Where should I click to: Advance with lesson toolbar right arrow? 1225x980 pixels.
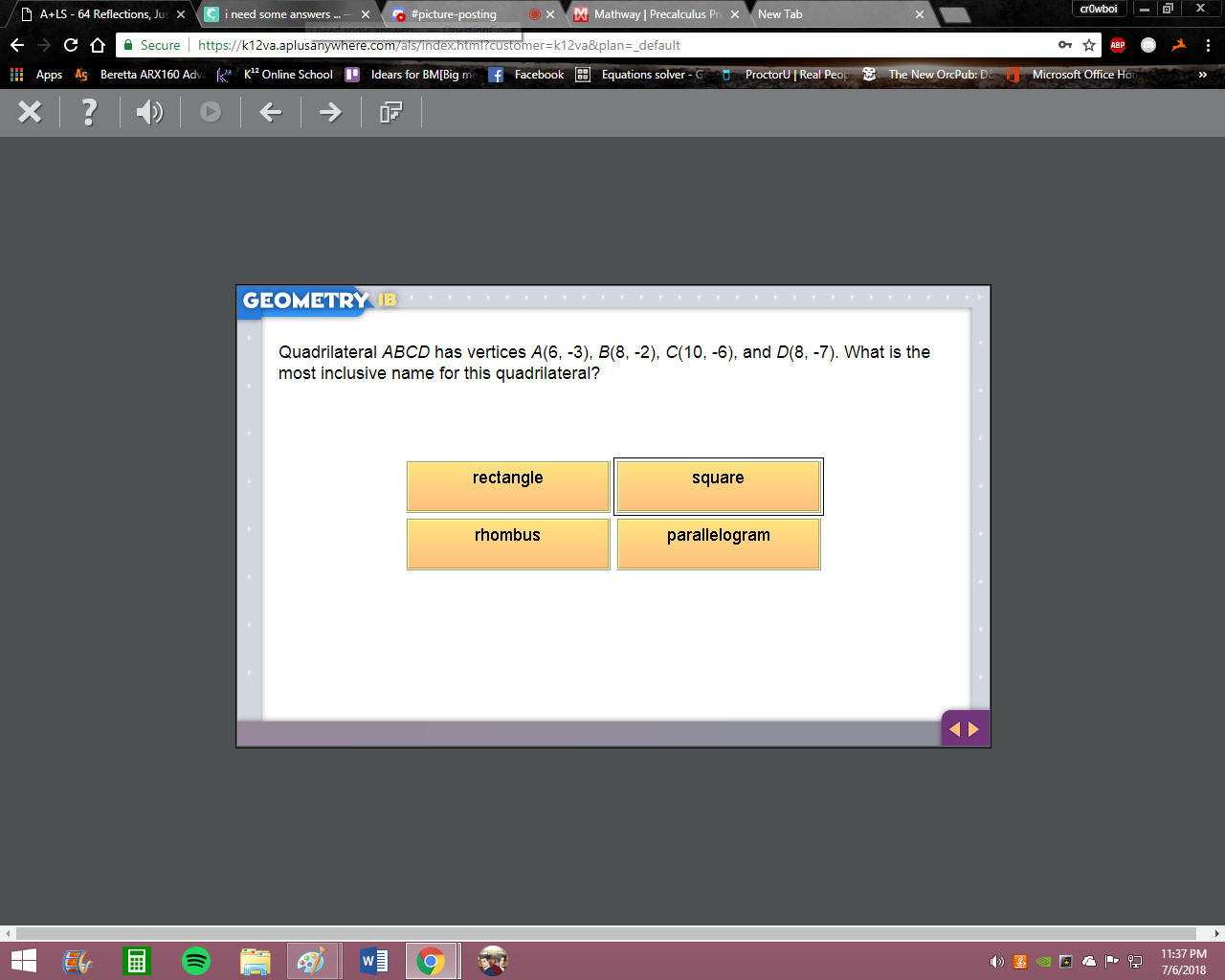point(330,112)
